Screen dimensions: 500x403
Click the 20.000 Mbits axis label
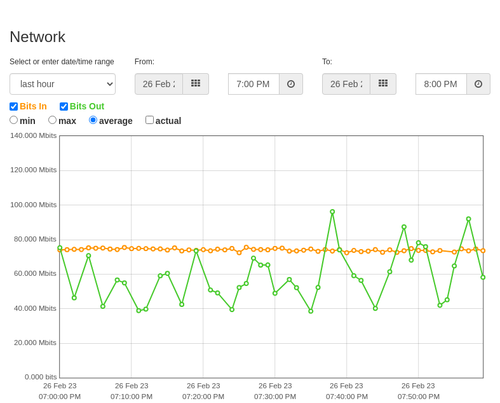(x=35, y=343)
